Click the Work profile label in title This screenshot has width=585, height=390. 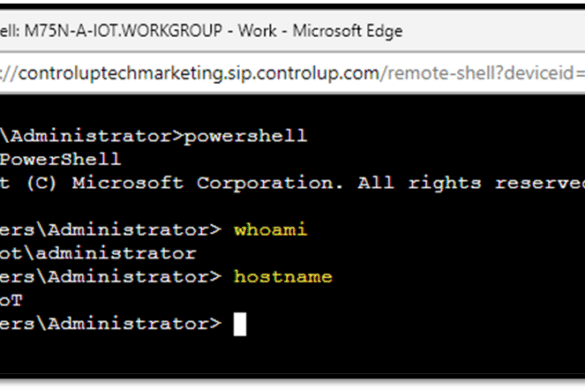pyautogui.click(x=257, y=31)
